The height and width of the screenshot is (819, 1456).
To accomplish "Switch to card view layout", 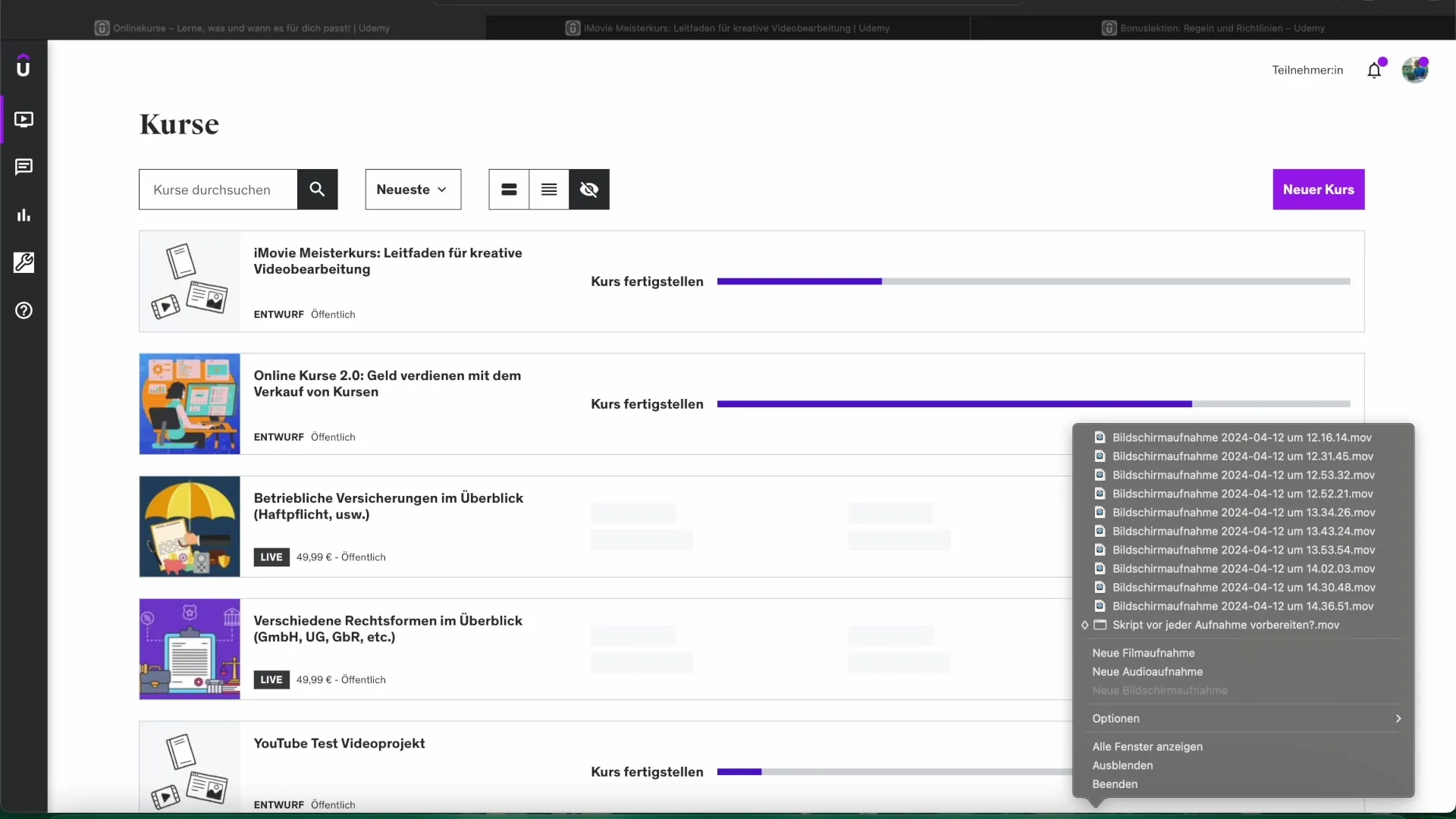I will (x=509, y=189).
